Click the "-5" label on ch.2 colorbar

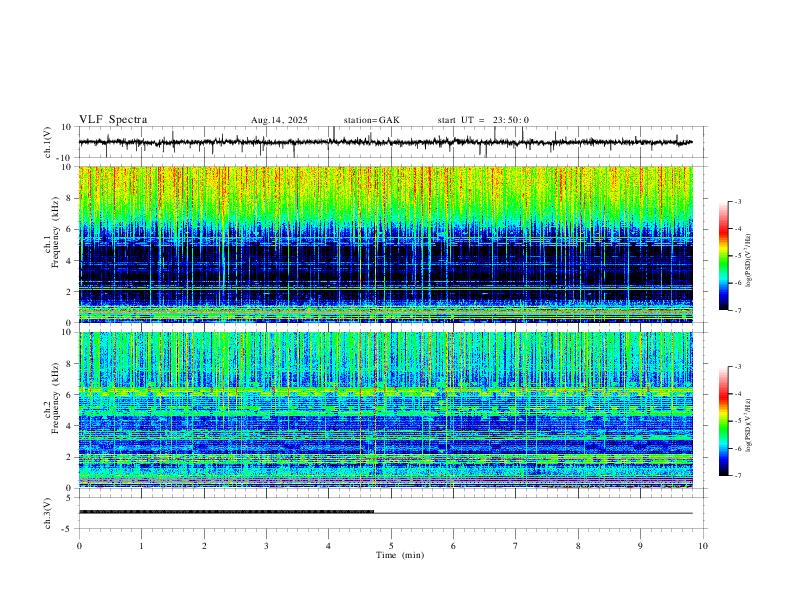pos(738,421)
